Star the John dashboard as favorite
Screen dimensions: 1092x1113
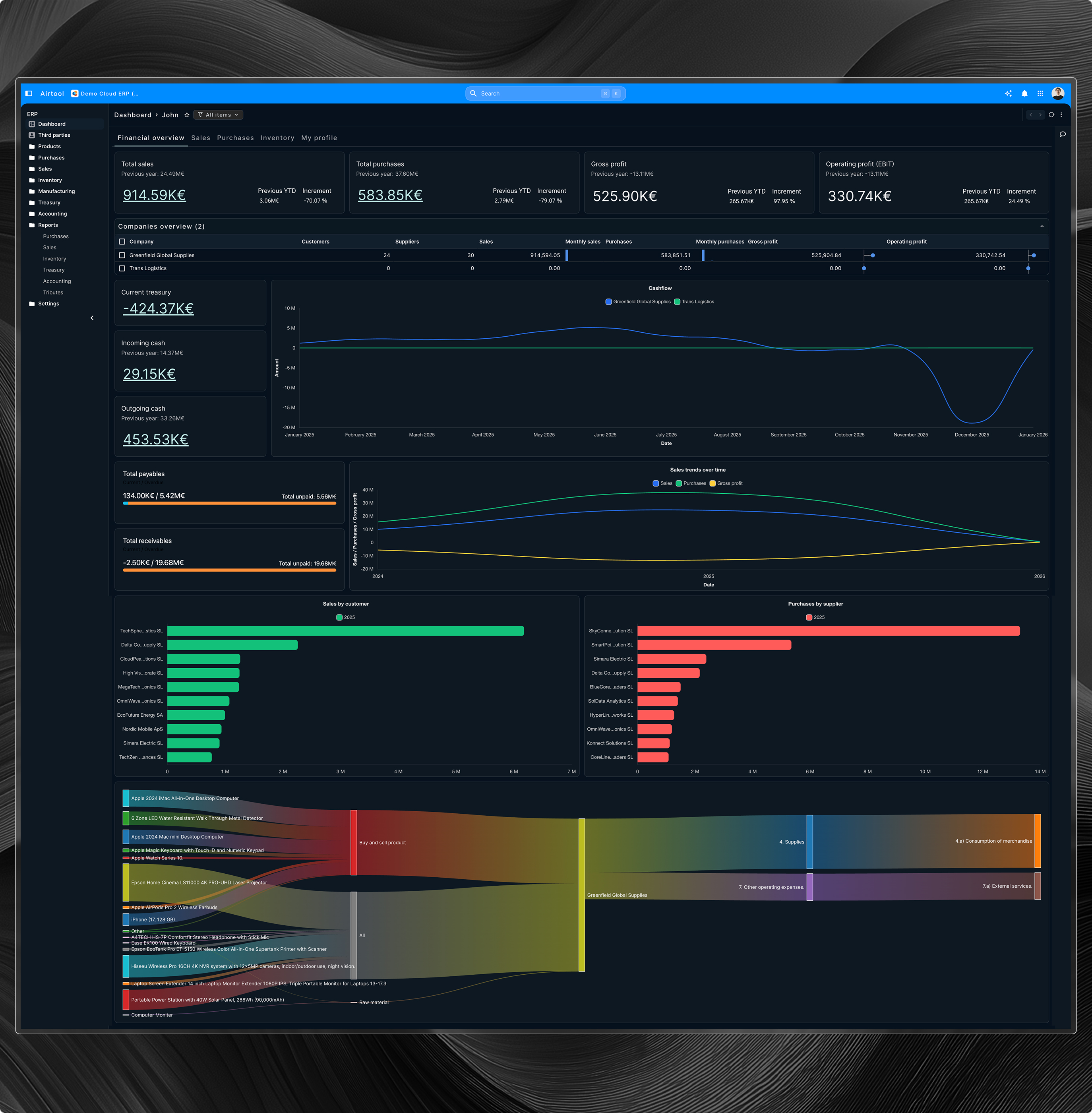coord(187,115)
